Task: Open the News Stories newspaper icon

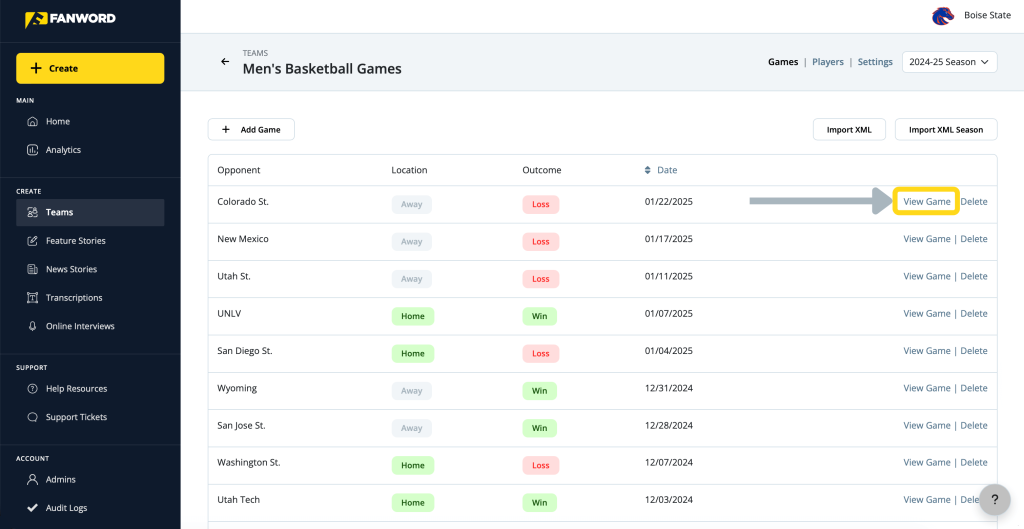Action: pos(32,270)
